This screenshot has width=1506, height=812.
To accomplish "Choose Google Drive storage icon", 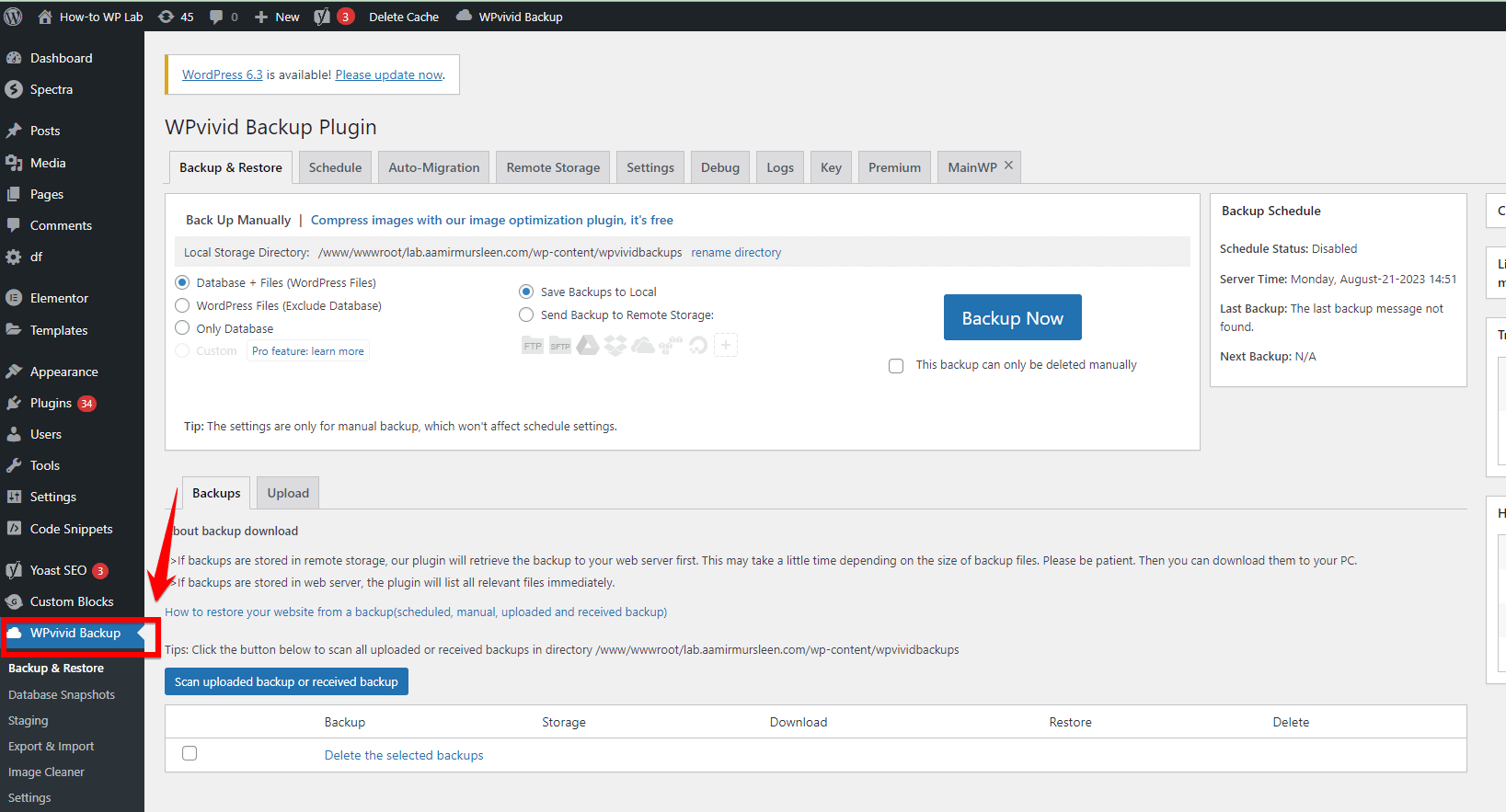I will [588, 346].
